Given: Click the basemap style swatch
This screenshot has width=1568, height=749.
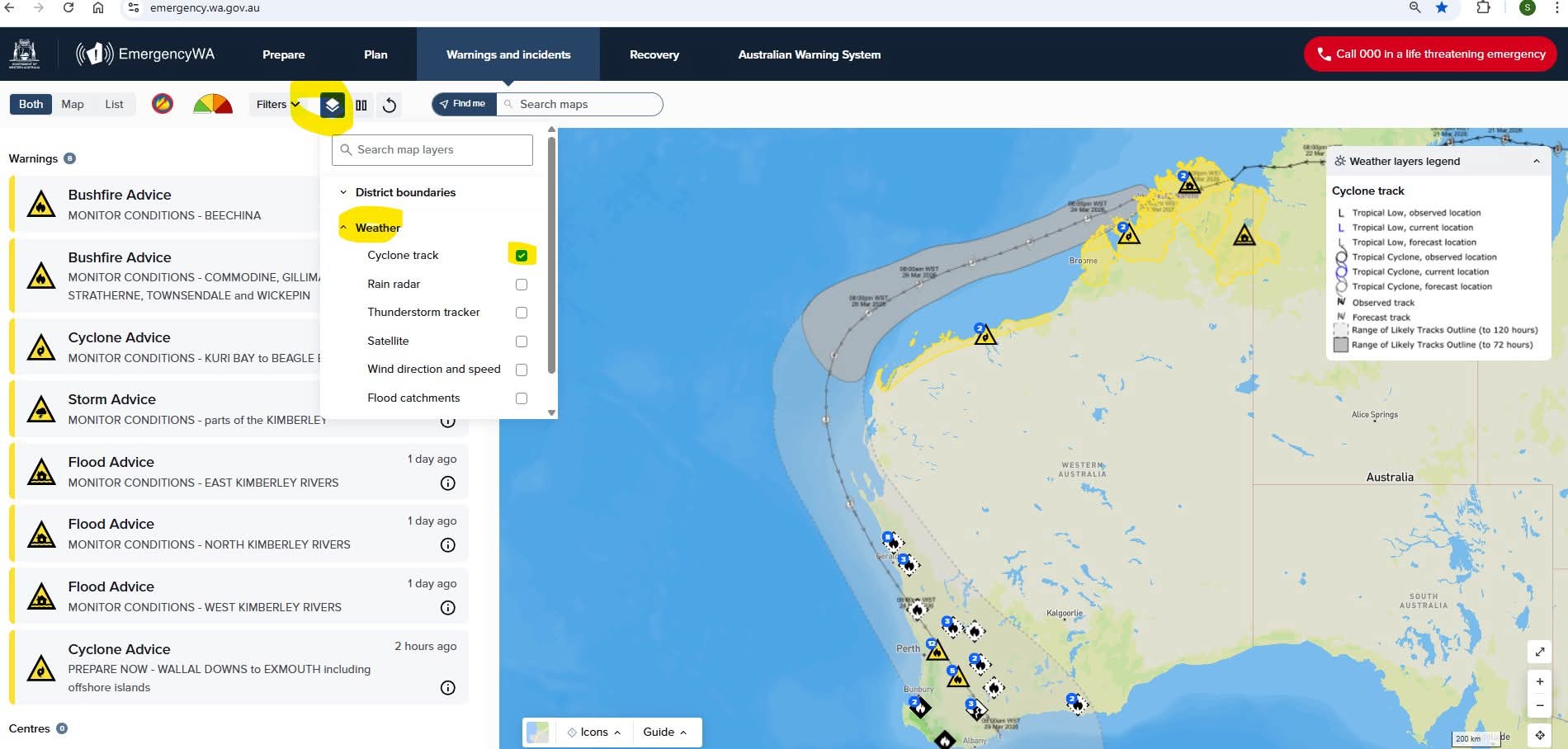Looking at the screenshot, I should (x=538, y=732).
